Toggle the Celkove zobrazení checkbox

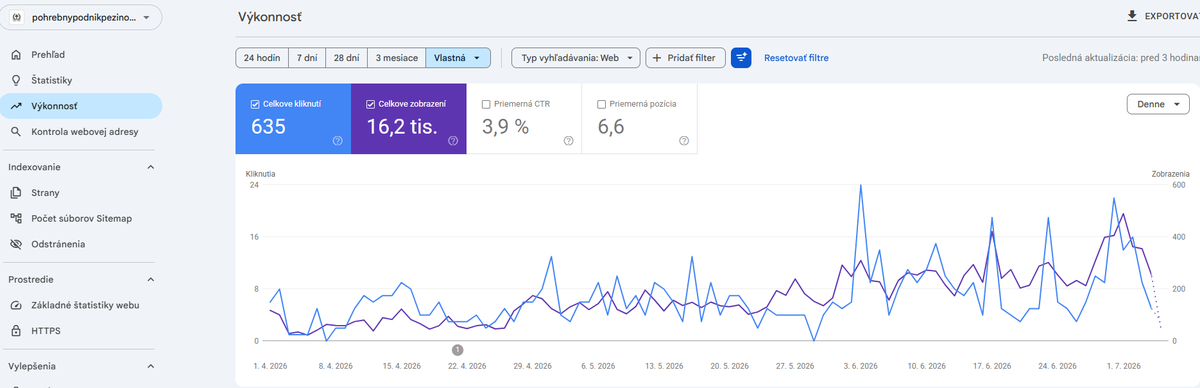click(371, 103)
